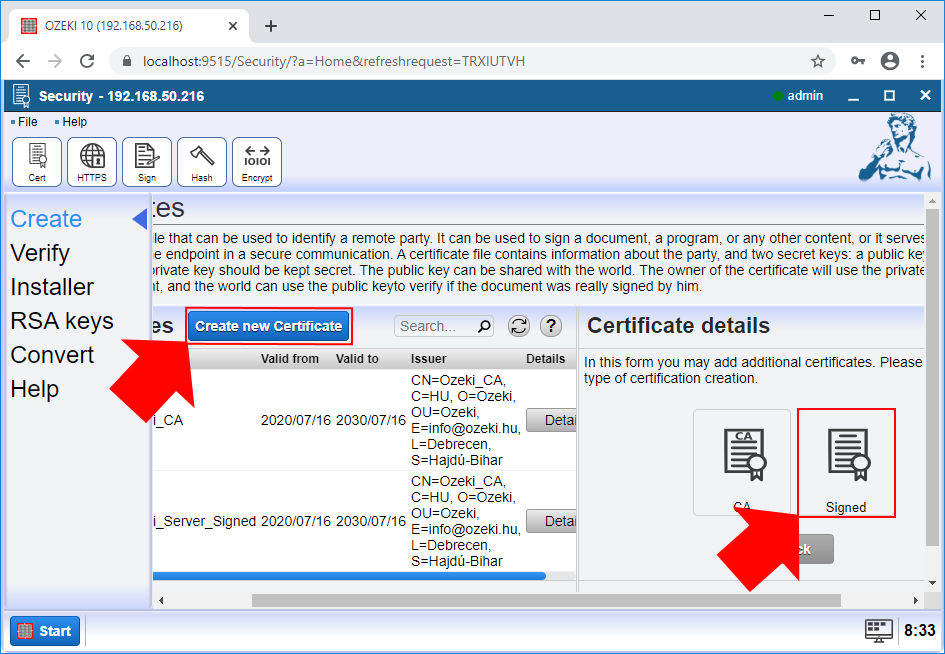Open a new browser tab
Screen dimensions: 945x654
coord(271,26)
